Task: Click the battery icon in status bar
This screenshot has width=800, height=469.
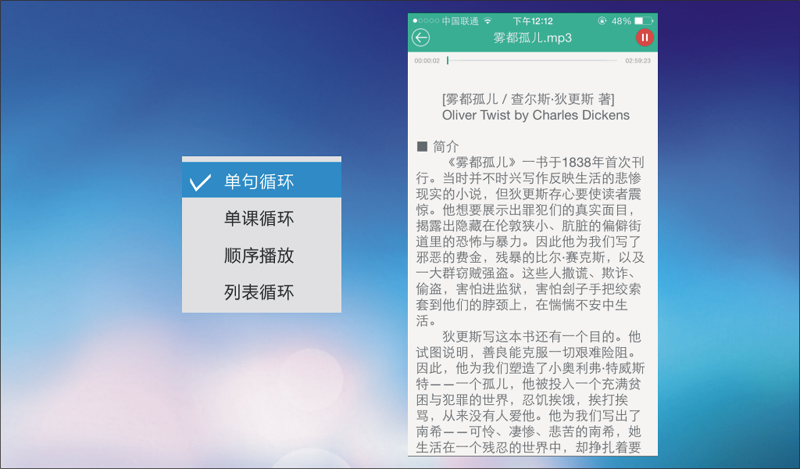Action: (x=644, y=21)
